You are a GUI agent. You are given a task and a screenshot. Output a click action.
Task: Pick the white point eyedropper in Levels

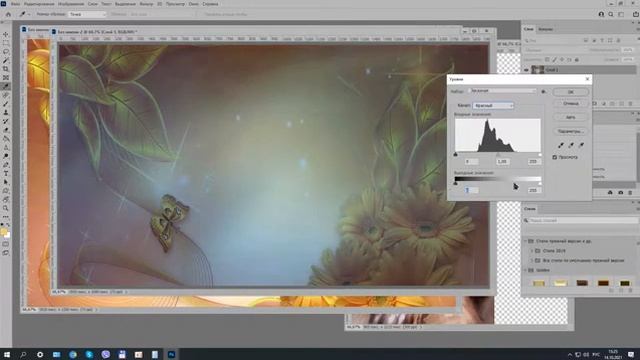(581, 145)
